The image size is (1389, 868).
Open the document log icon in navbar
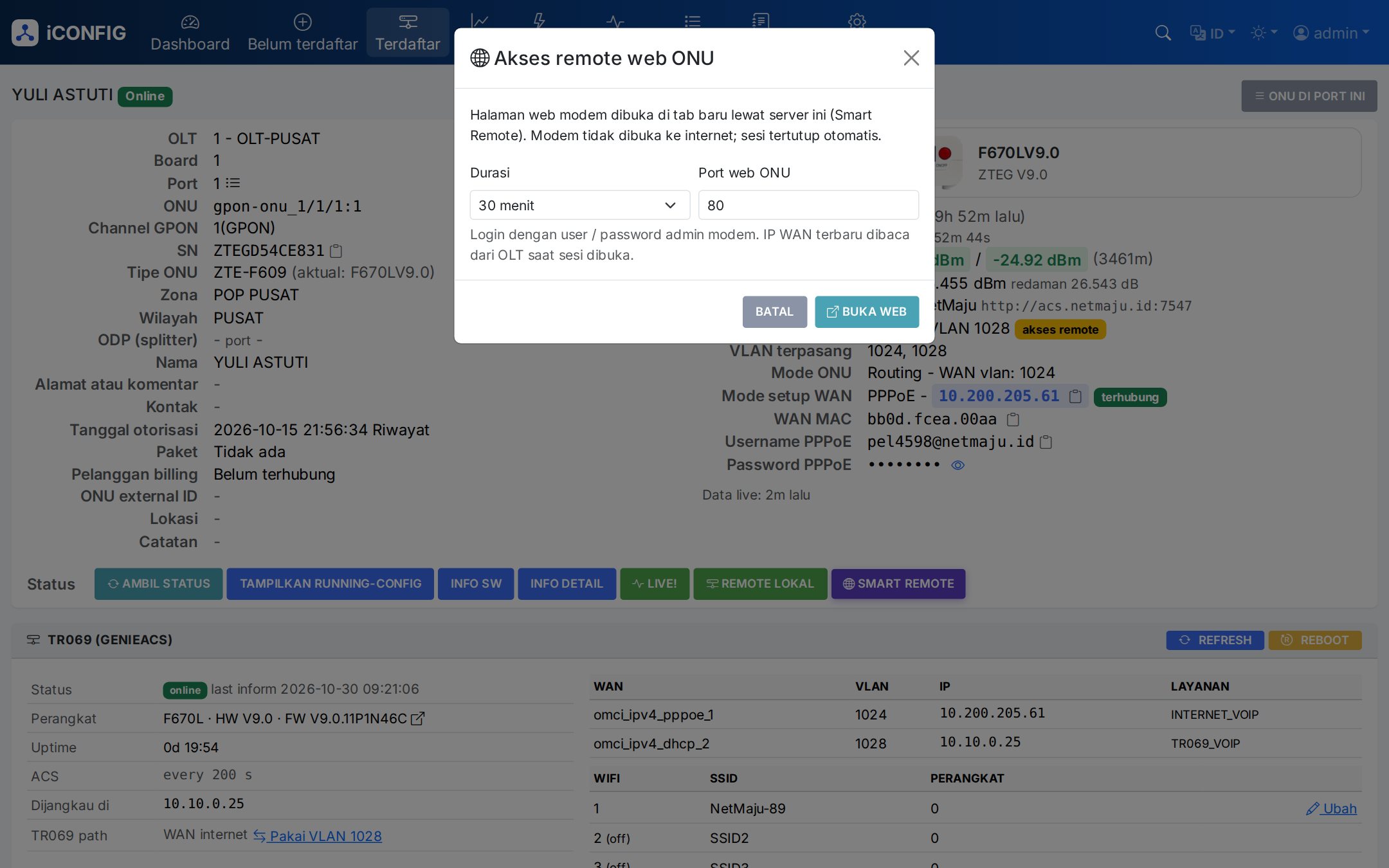(761, 21)
